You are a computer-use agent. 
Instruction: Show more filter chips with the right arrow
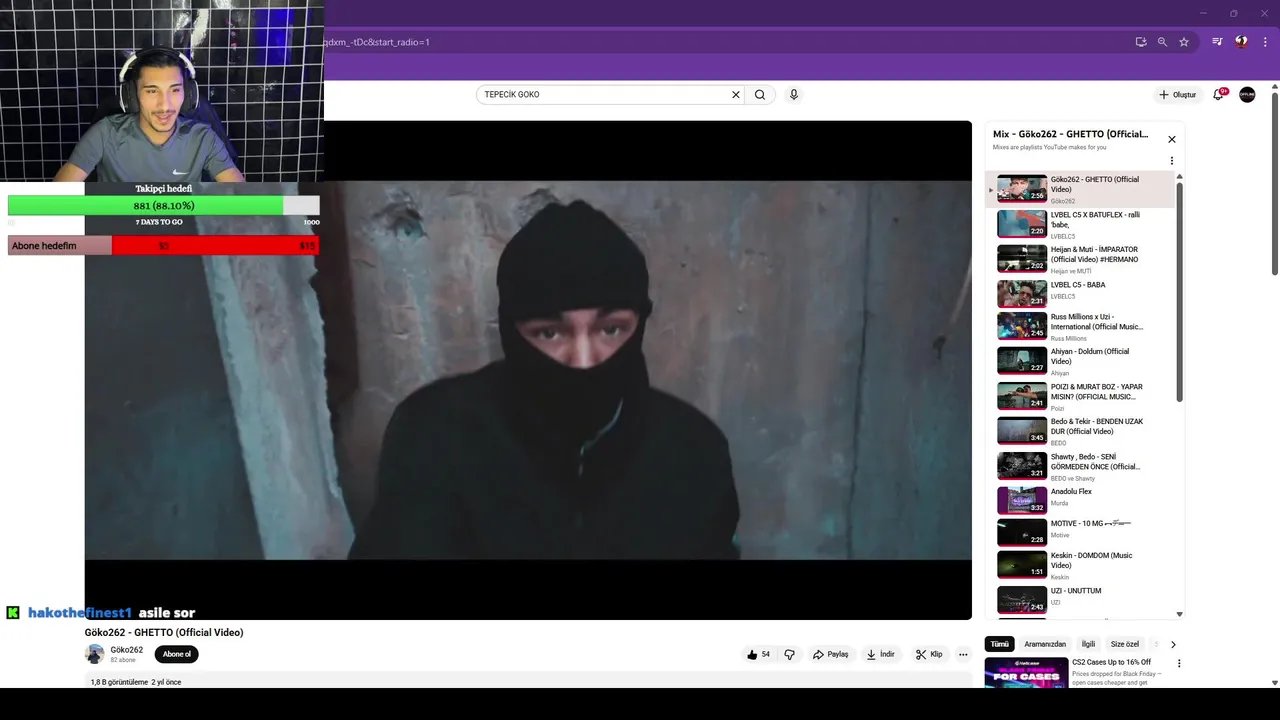(1173, 644)
